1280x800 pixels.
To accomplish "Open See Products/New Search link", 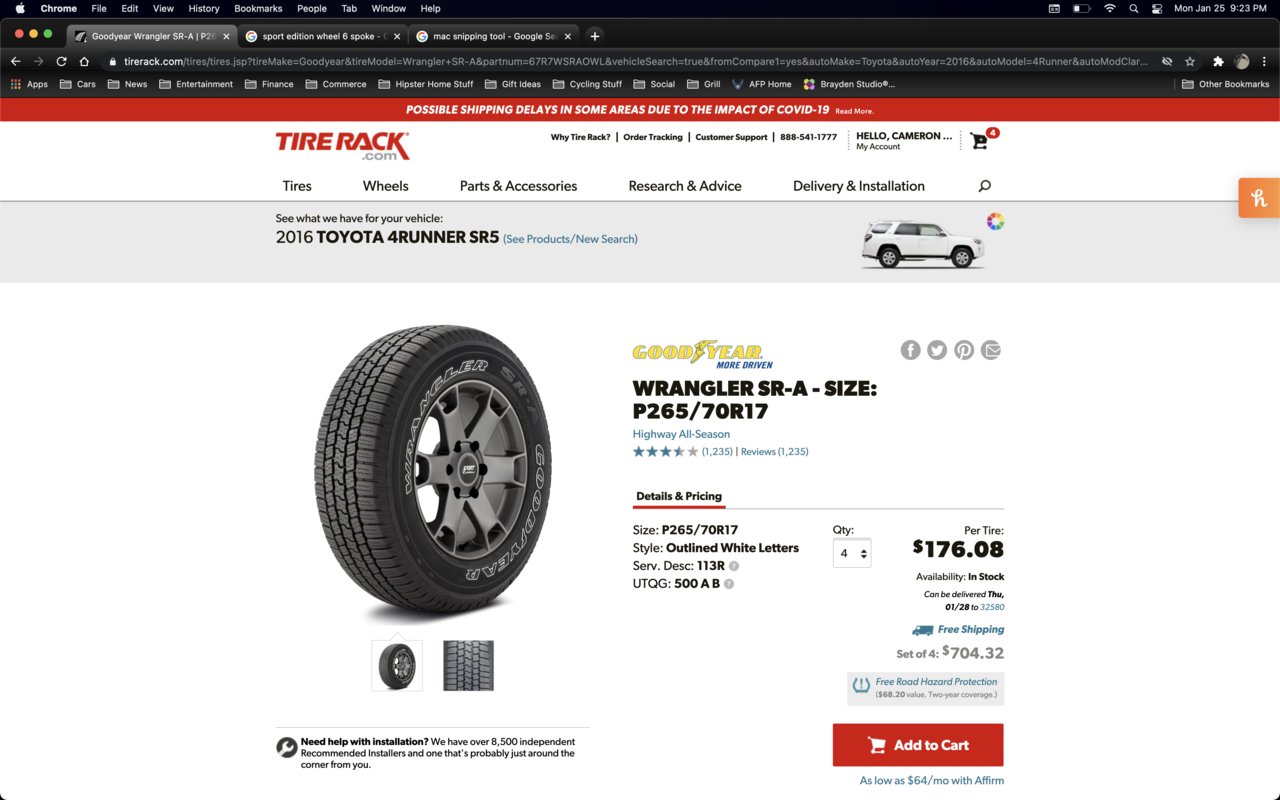I will [570, 239].
